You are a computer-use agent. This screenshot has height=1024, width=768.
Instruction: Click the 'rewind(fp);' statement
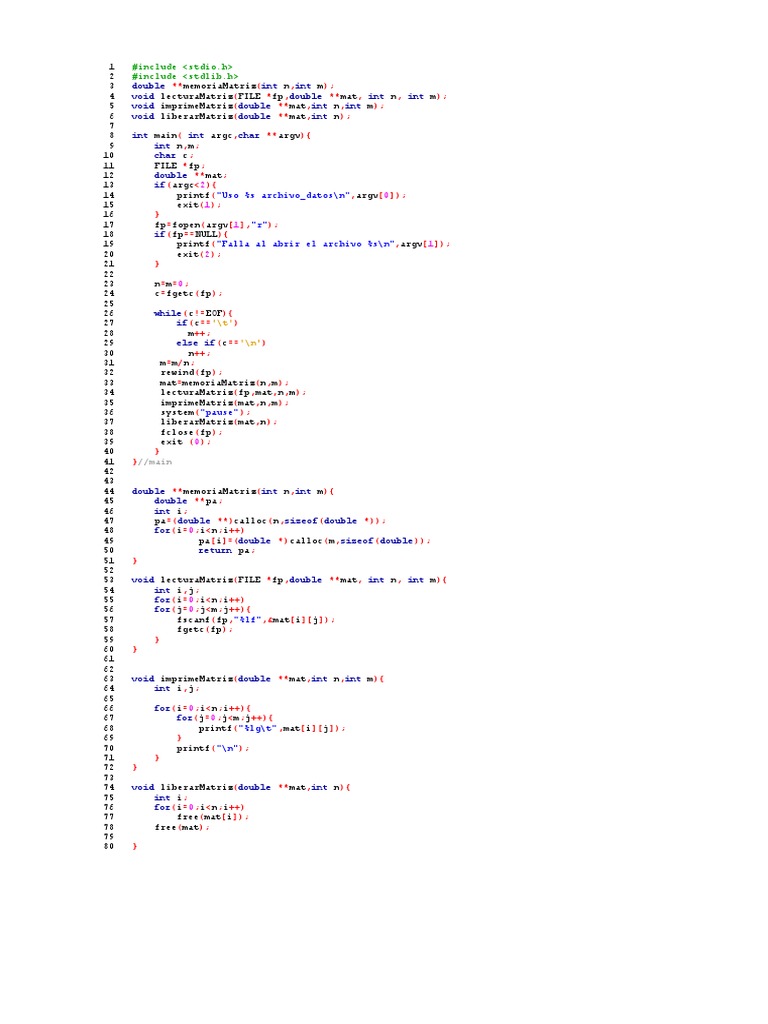point(191,373)
